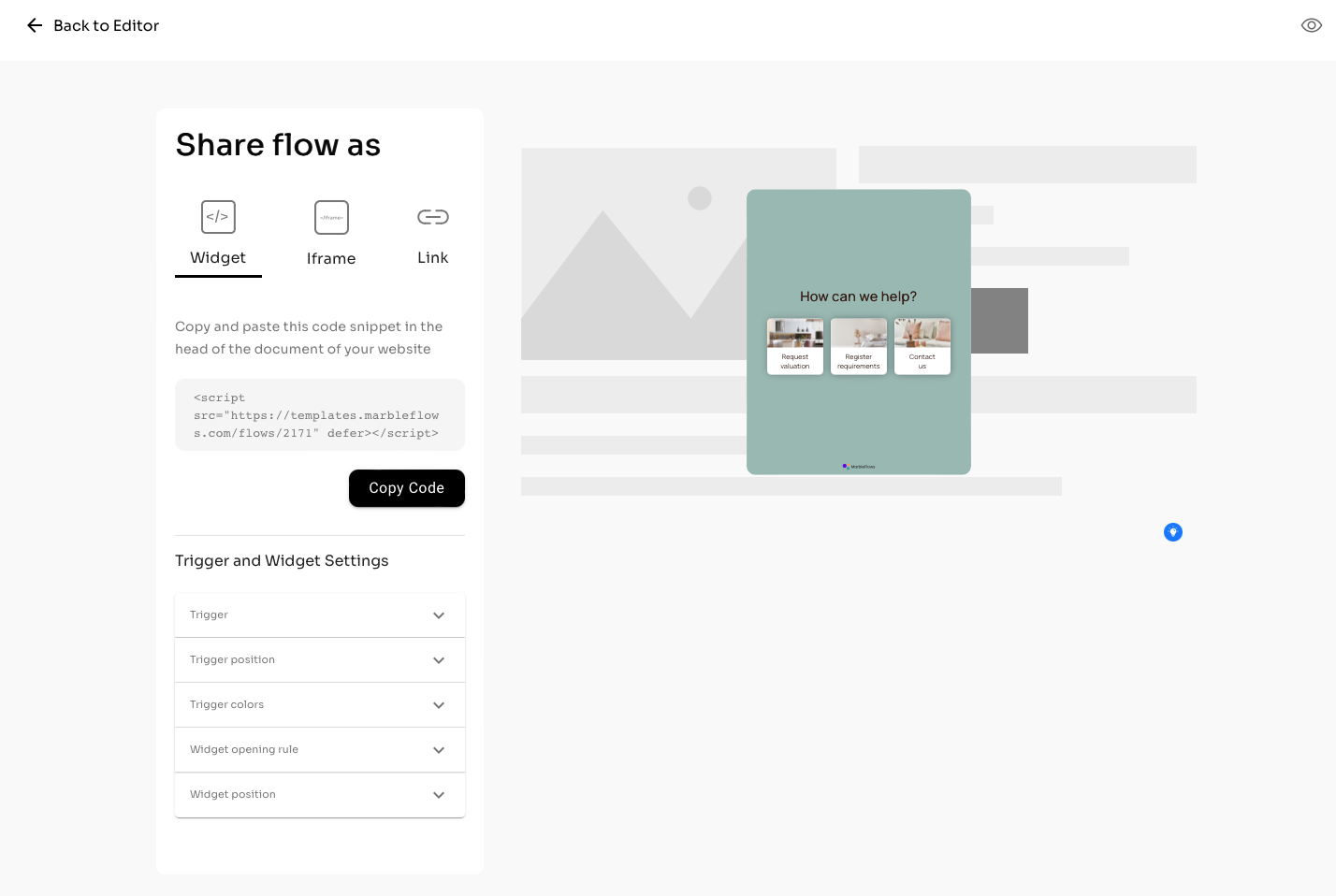The height and width of the screenshot is (896, 1336).
Task: Select the Request valuation card
Action: pyautogui.click(x=795, y=347)
